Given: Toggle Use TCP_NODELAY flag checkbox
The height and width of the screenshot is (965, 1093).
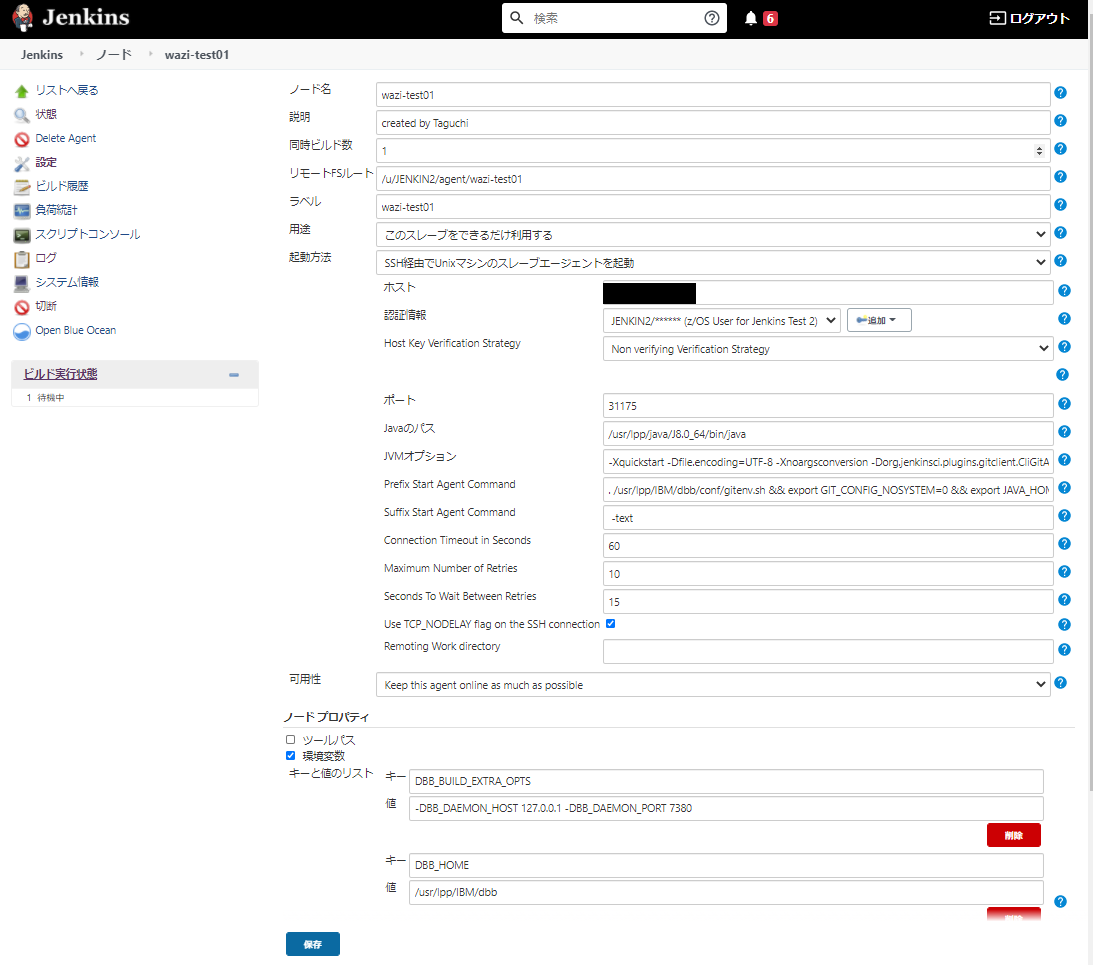Looking at the screenshot, I should [x=611, y=623].
